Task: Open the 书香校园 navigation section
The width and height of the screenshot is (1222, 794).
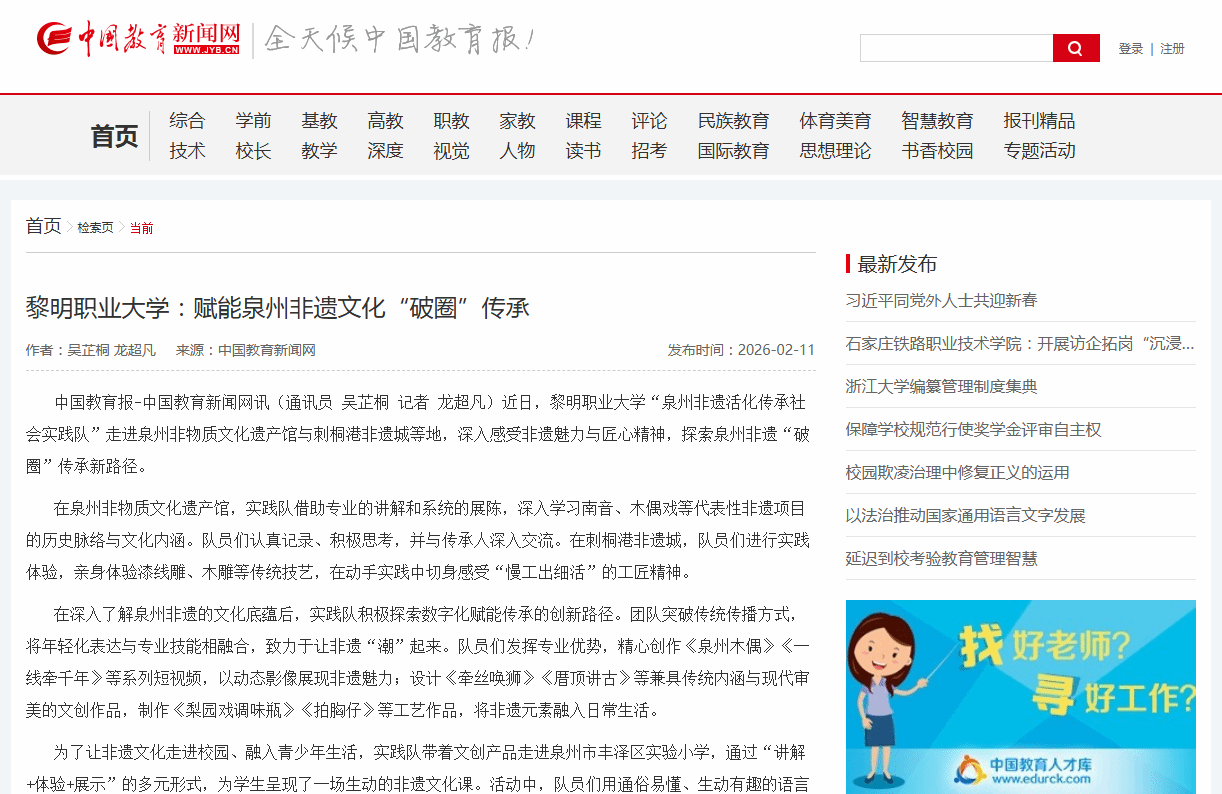Action: point(936,151)
